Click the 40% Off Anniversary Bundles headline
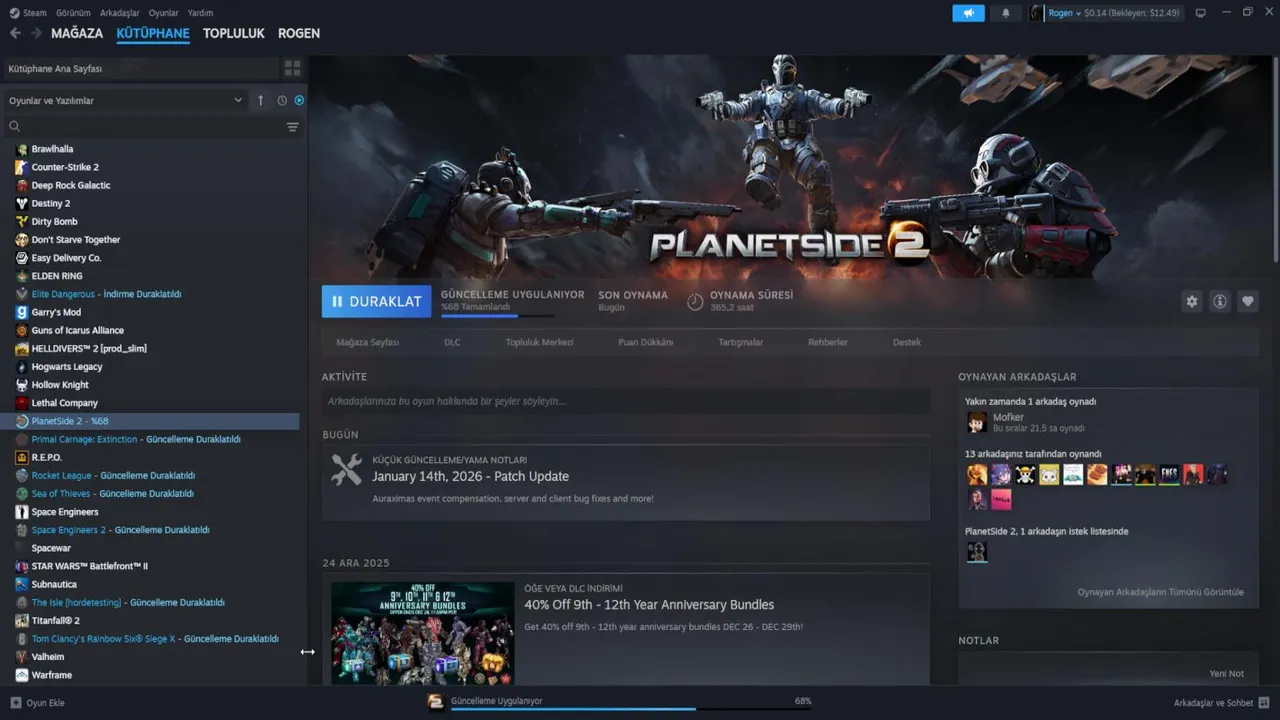 (649, 604)
